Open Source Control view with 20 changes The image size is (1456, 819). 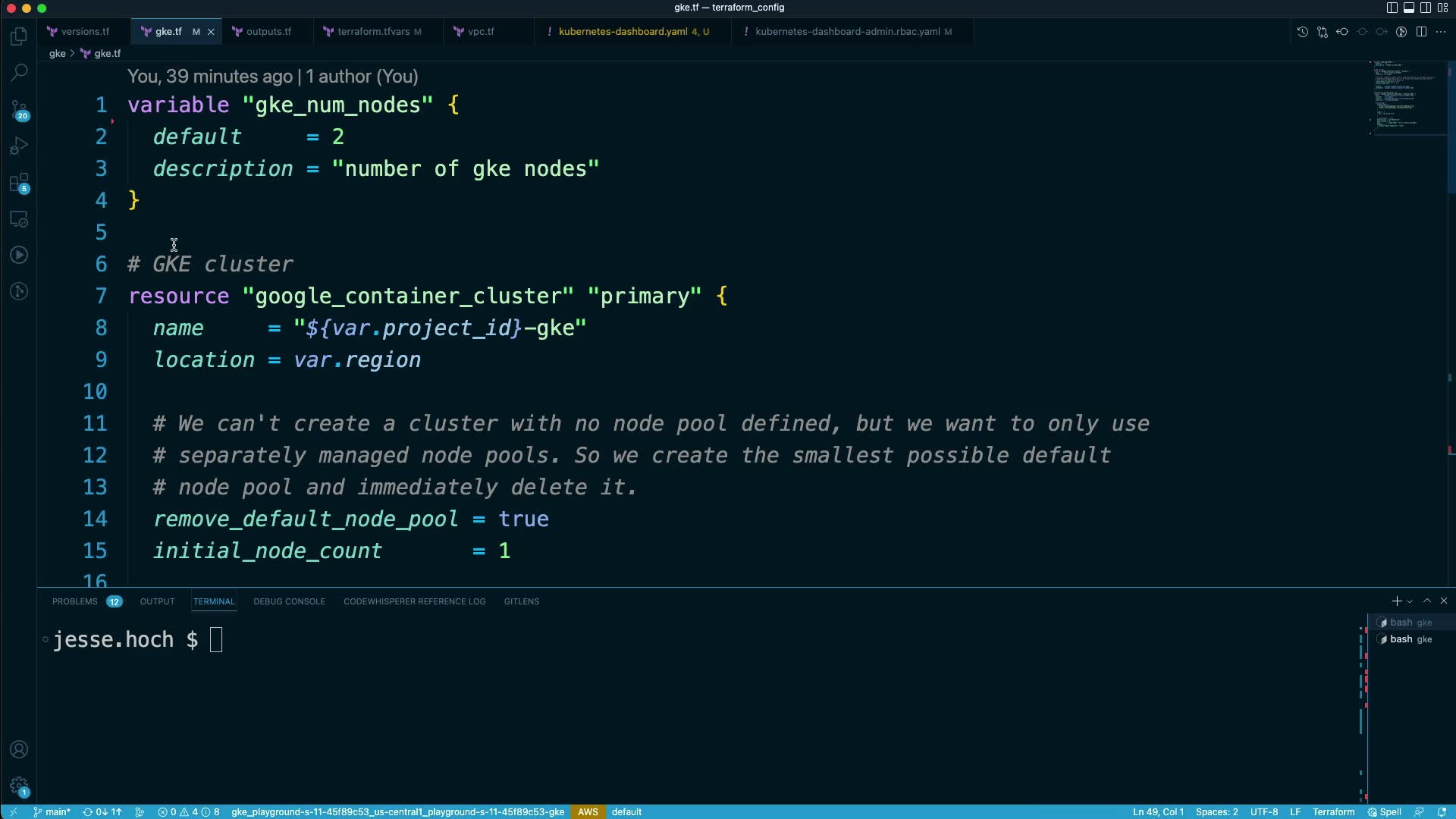tap(19, 110)
